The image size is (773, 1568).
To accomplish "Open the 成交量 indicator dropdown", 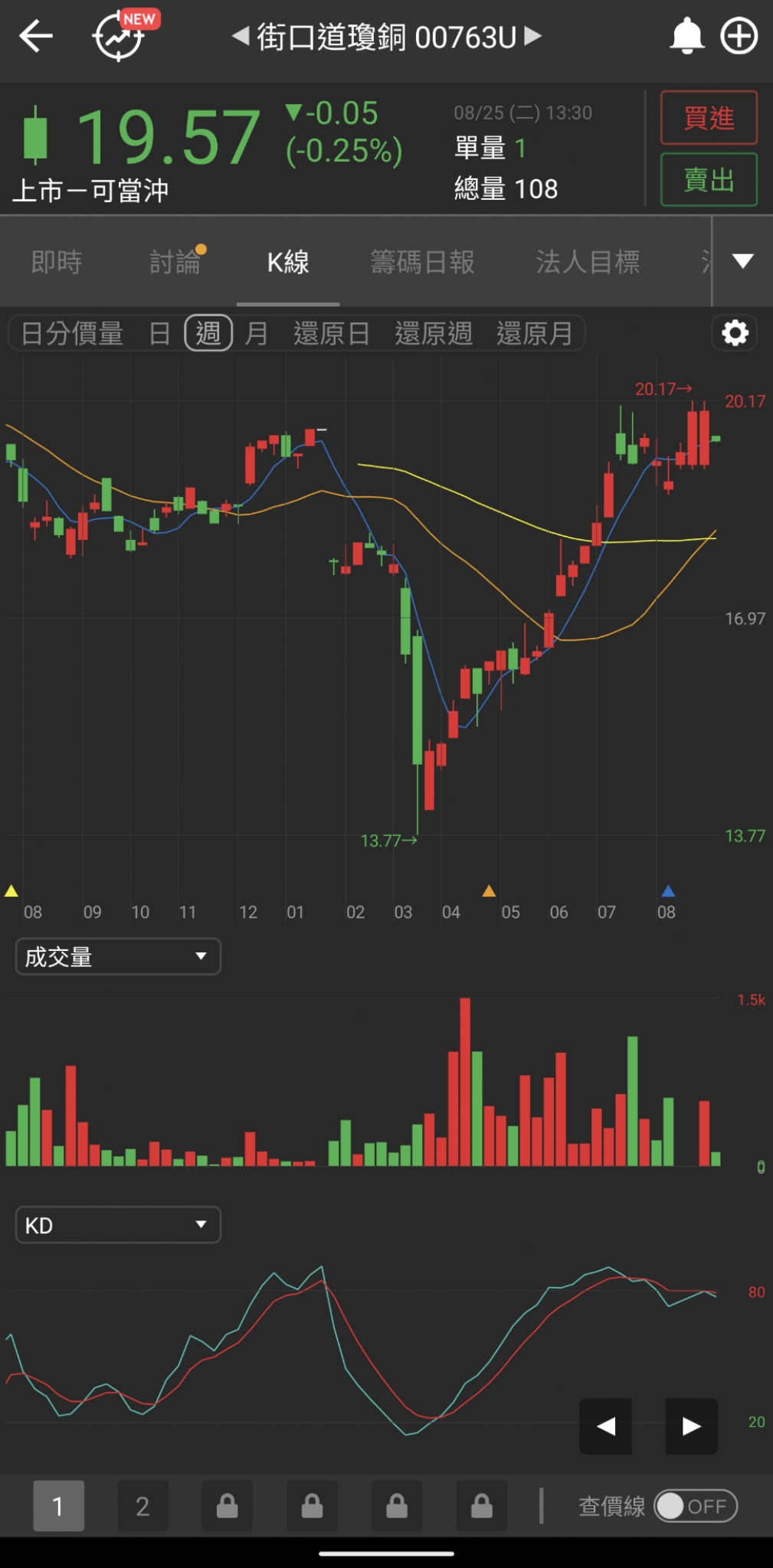I will coord(118,956).
